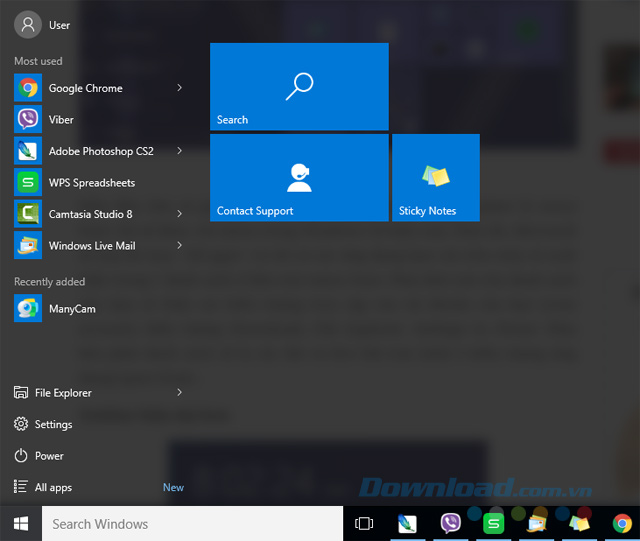The width and height of the screenshot is (640, 541).
Task: Switch to WPS Spreadsheets in taskbar
Action: tap(493, 523)
